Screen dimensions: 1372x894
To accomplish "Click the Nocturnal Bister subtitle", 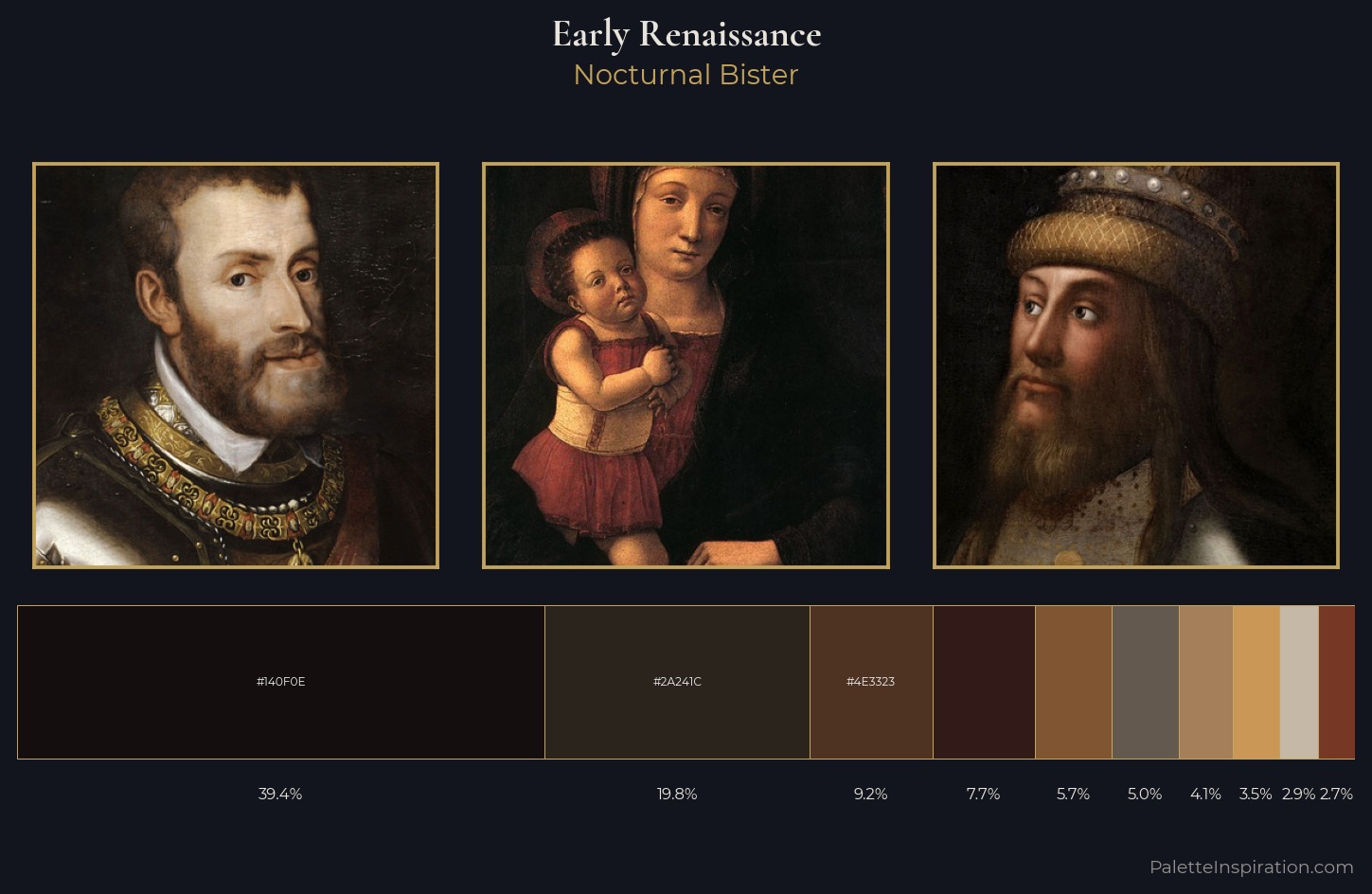I will tap(686, 75).
